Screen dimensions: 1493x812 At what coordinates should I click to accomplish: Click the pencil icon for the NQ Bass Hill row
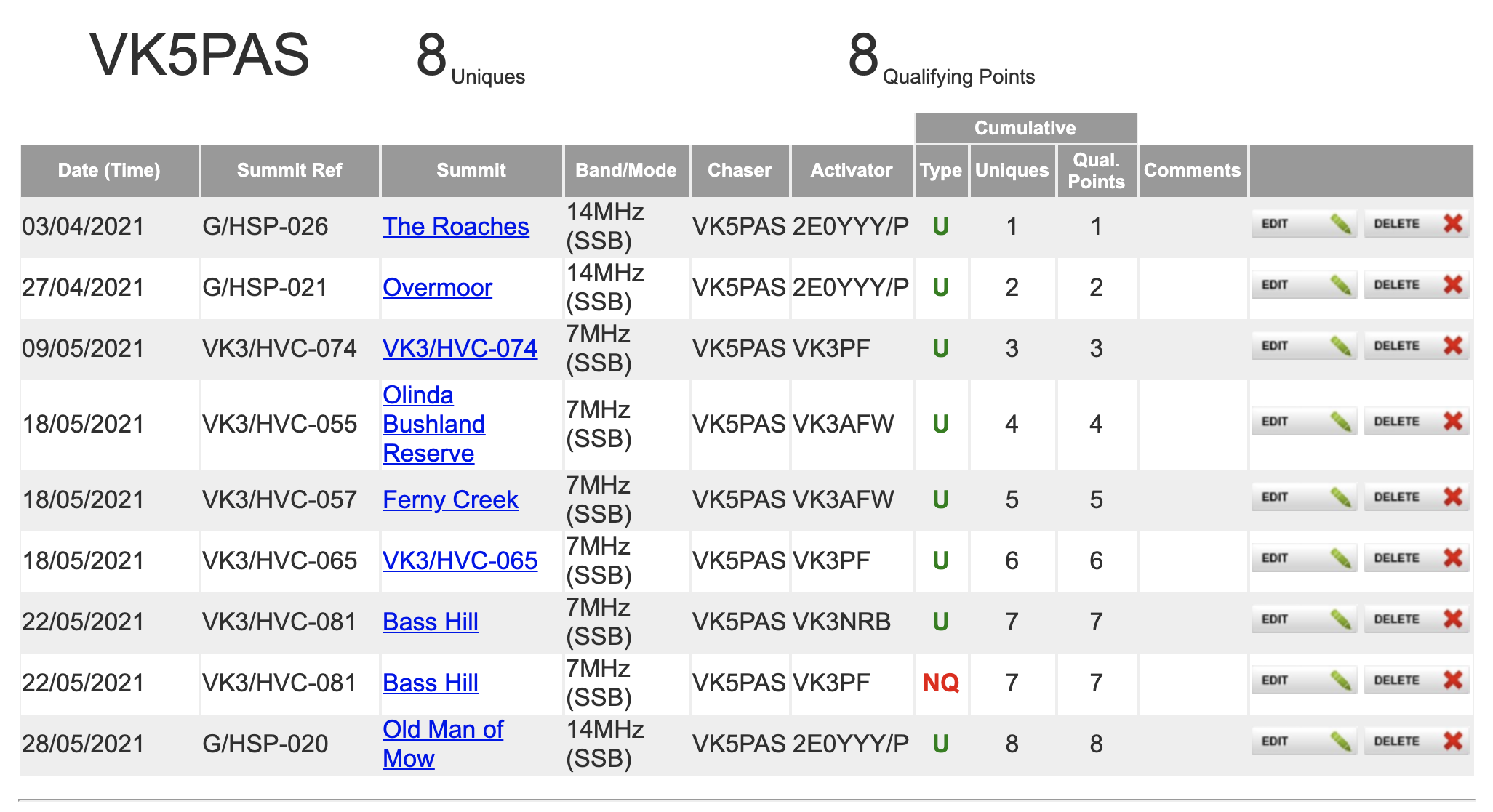pos(1340,680)
